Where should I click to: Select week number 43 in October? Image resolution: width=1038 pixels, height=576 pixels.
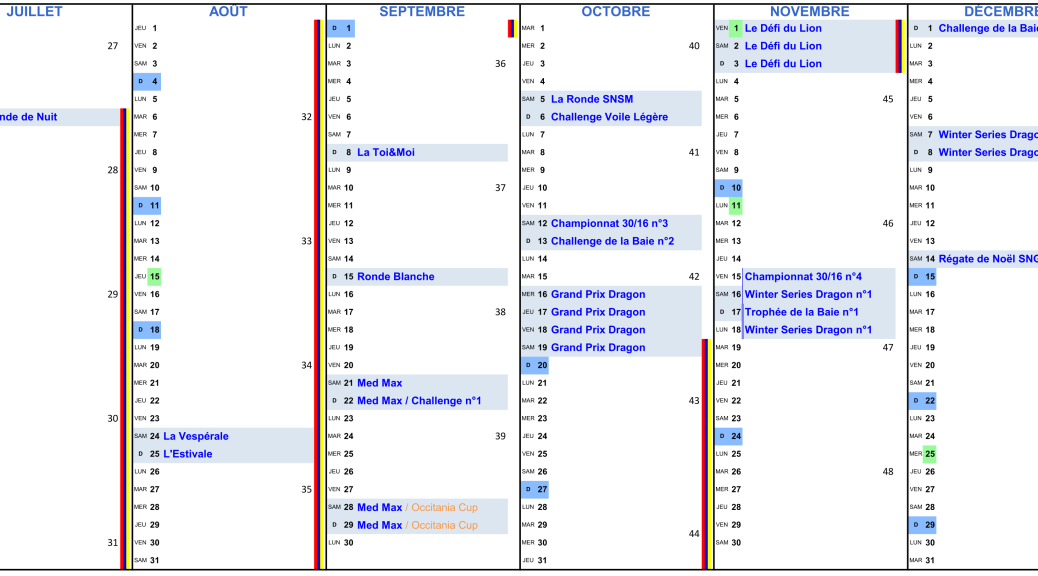click(694, 401)
